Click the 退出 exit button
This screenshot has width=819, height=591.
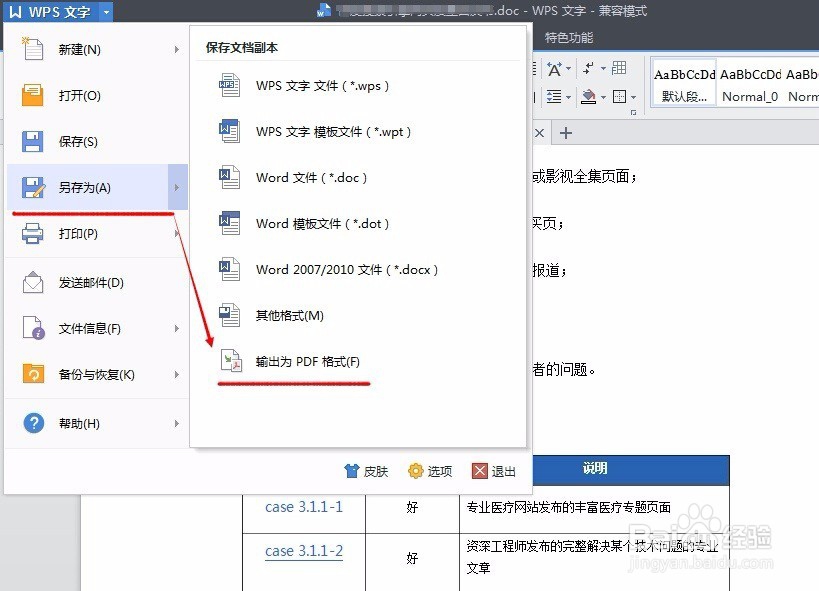[x=494, y=471]
